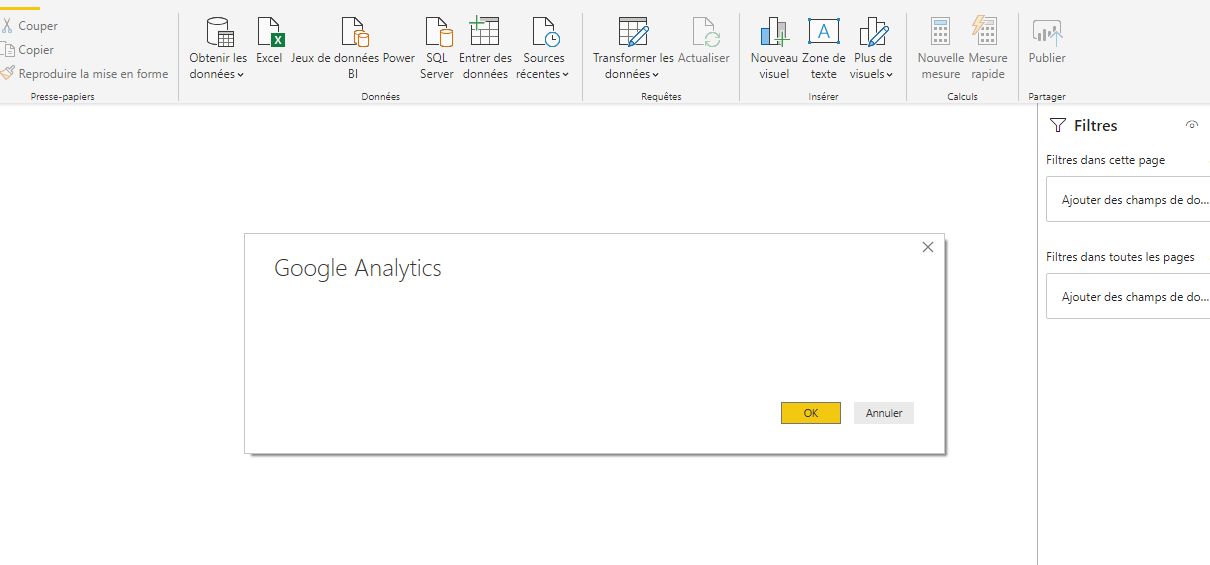Image resolution: width=1210 pixels, height=565 pixels.
Task: Click the Partager ribbon group label
Action: pos(1047,97)
